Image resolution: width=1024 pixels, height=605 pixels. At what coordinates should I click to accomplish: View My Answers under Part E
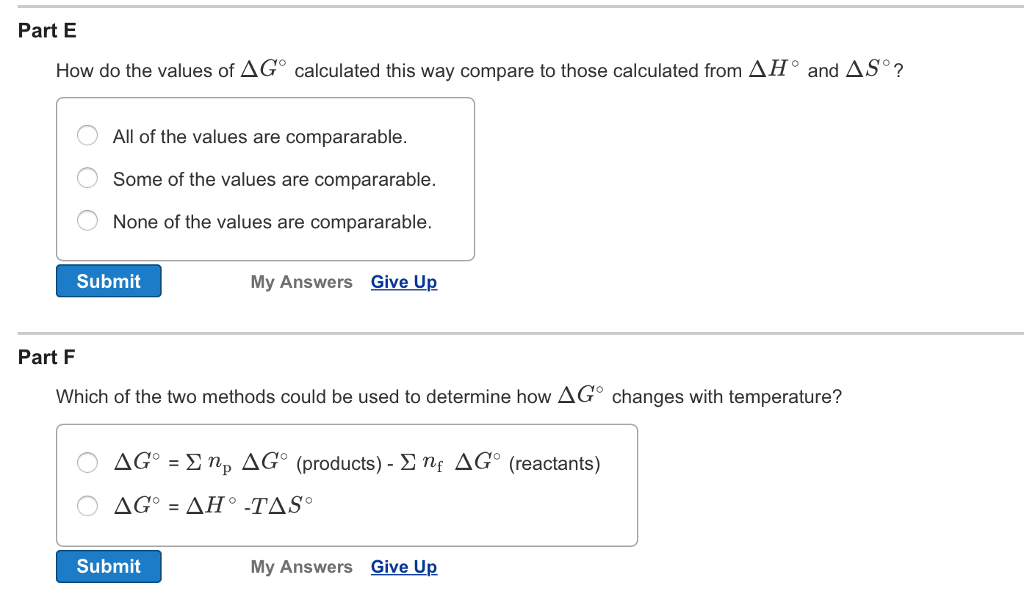301,282
